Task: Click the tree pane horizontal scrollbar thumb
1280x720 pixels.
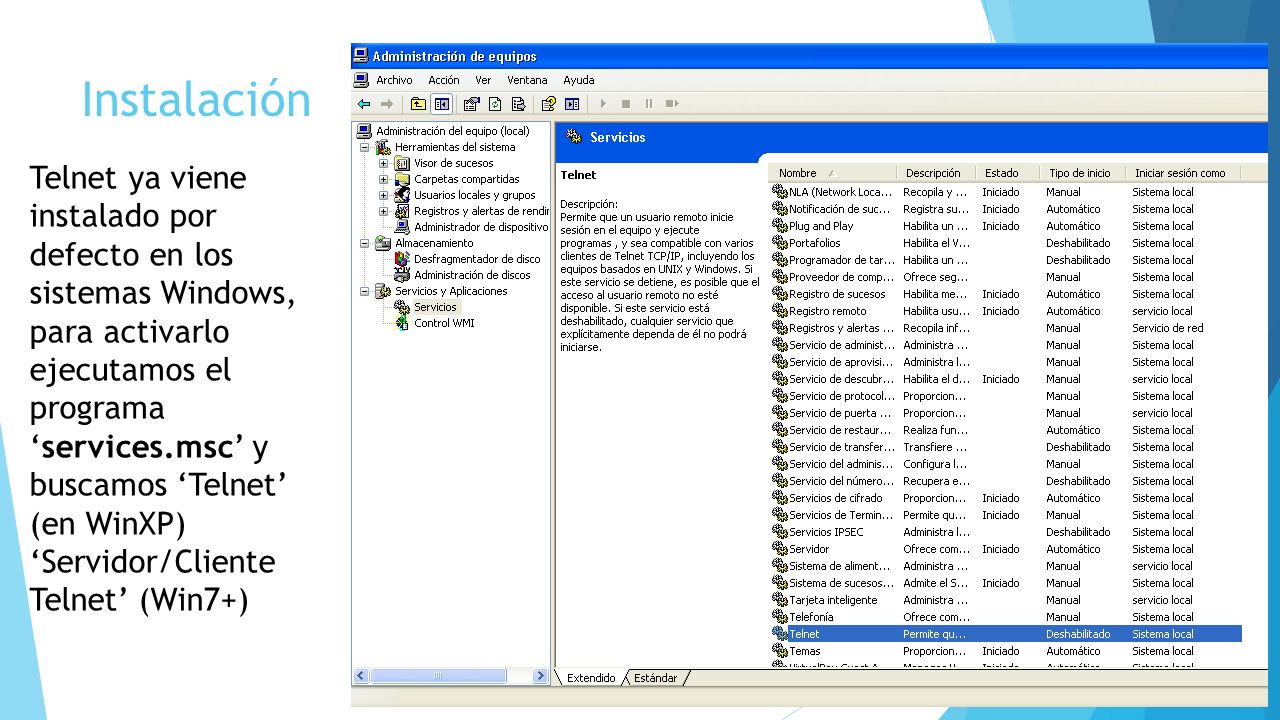Action: pyautogui.click(x=437, y=676)
